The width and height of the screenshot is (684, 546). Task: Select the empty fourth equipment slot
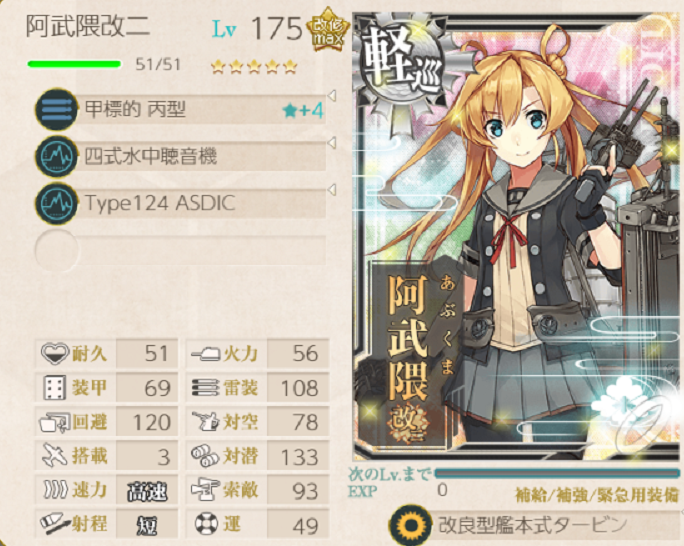click(x=180, y=250)
